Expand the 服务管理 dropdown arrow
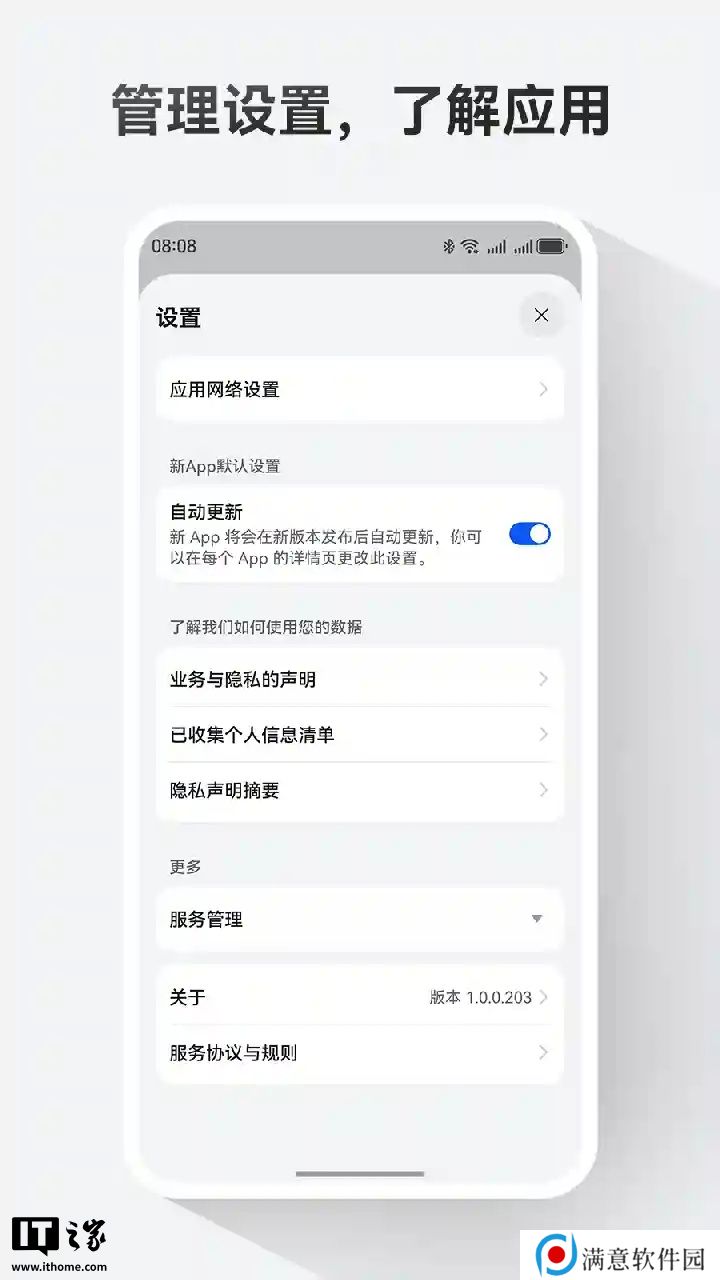 click(x=537, y=919)
